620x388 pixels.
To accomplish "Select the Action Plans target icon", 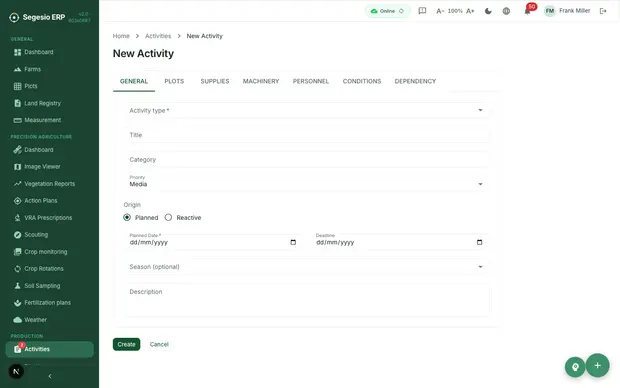I will (17, 201).
